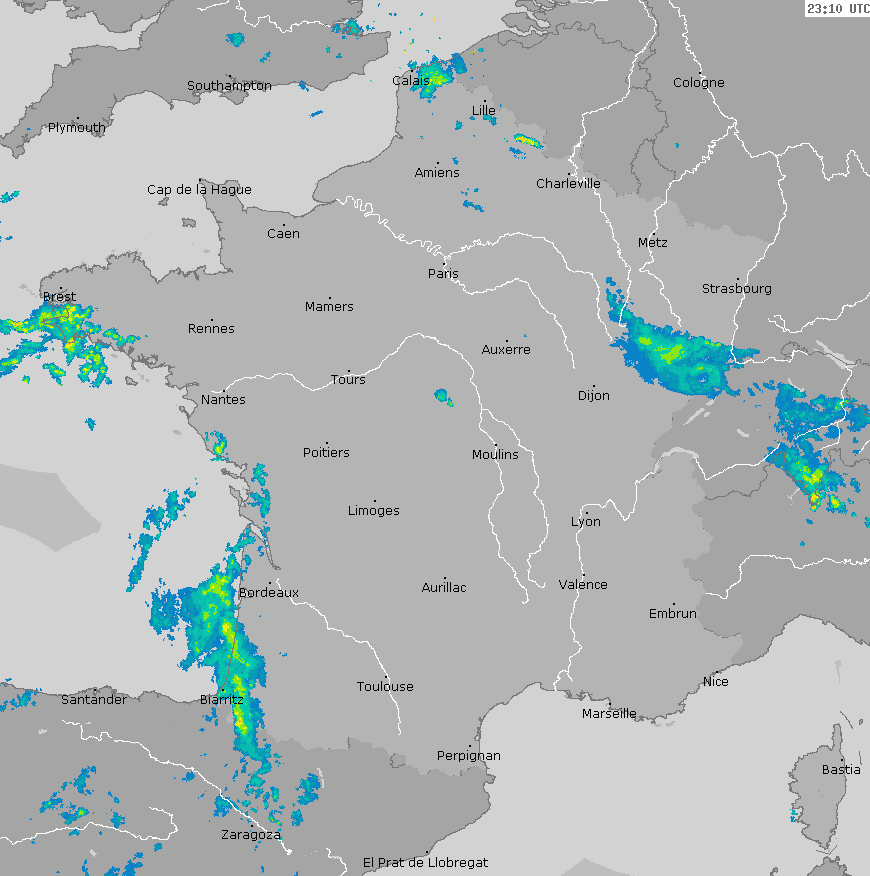Click the Mamers label
The width and height of the screenshot is (870, 876).
click(329, 307)
